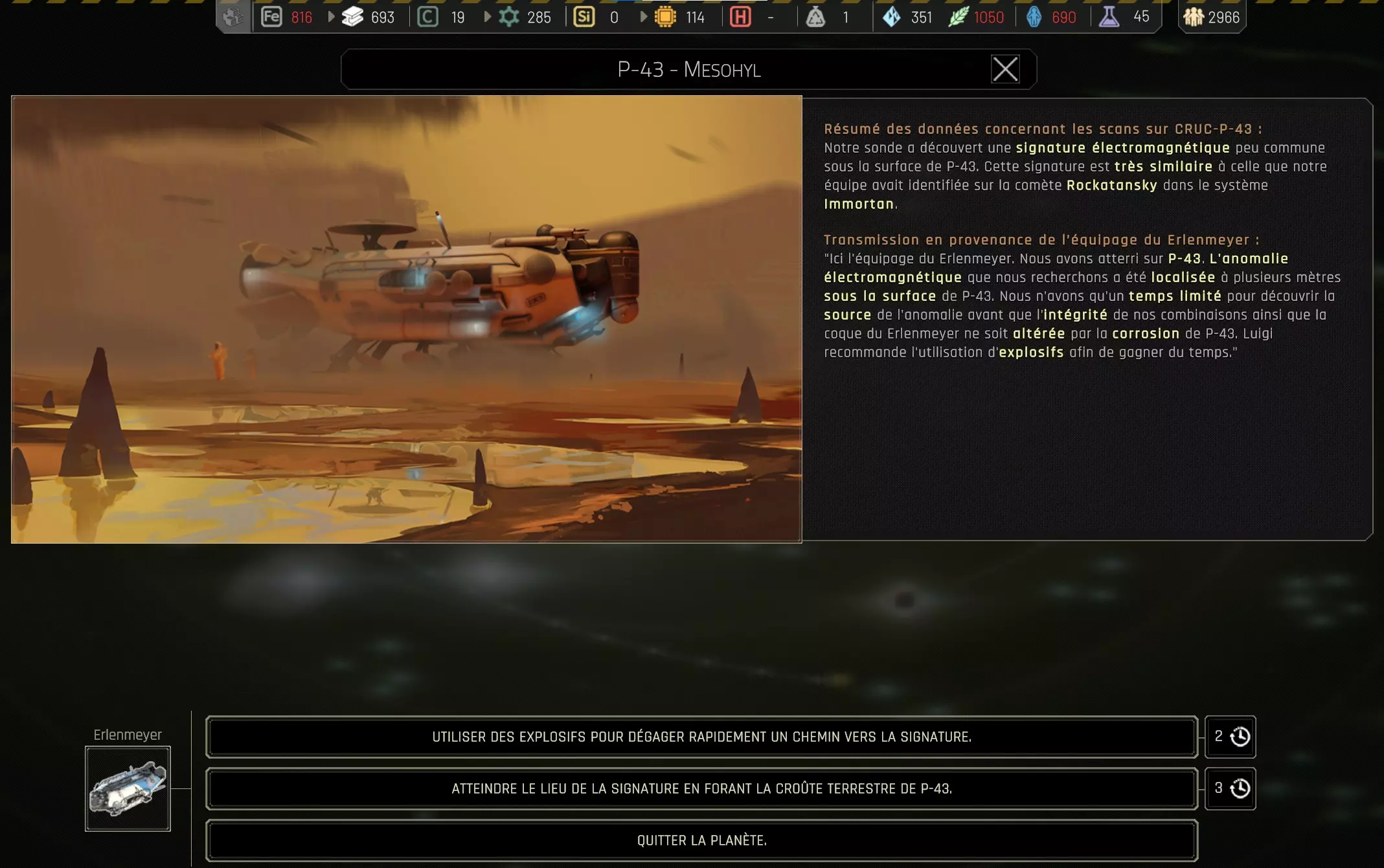Click the science flask resource icon

click(x=1109, y=17)
